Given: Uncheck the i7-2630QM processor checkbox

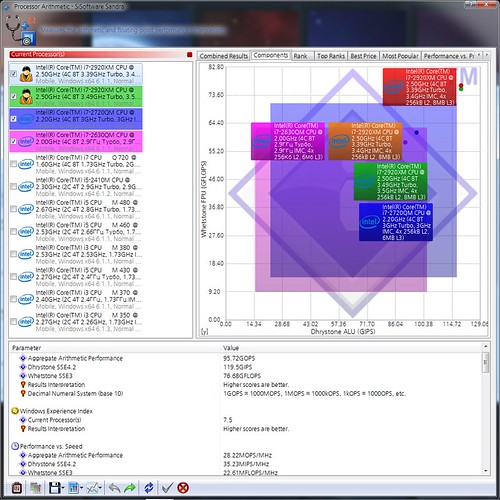Looking at the screenshot, I should pos(13,141).
